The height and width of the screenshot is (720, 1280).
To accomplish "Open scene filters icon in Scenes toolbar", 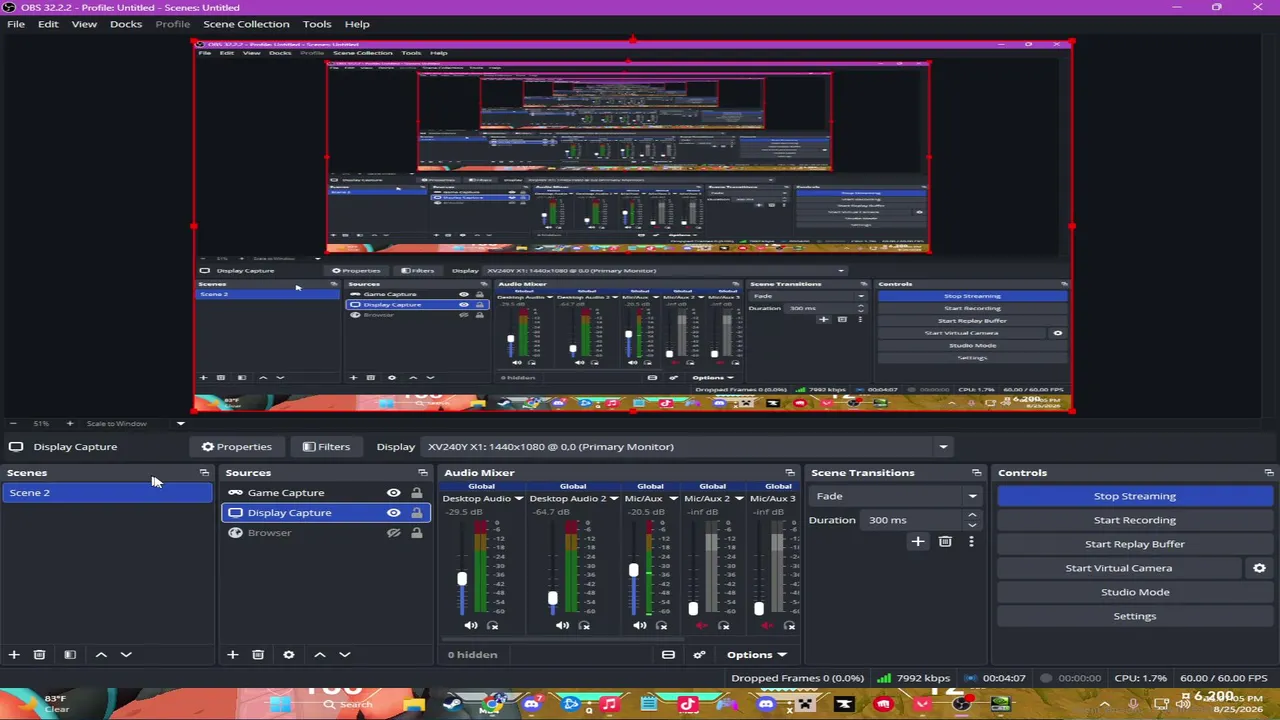I will coord(70,655).
